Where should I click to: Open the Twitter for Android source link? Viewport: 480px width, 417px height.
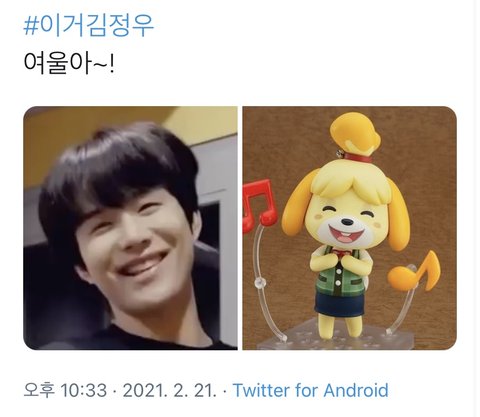[x=311, y=390]
